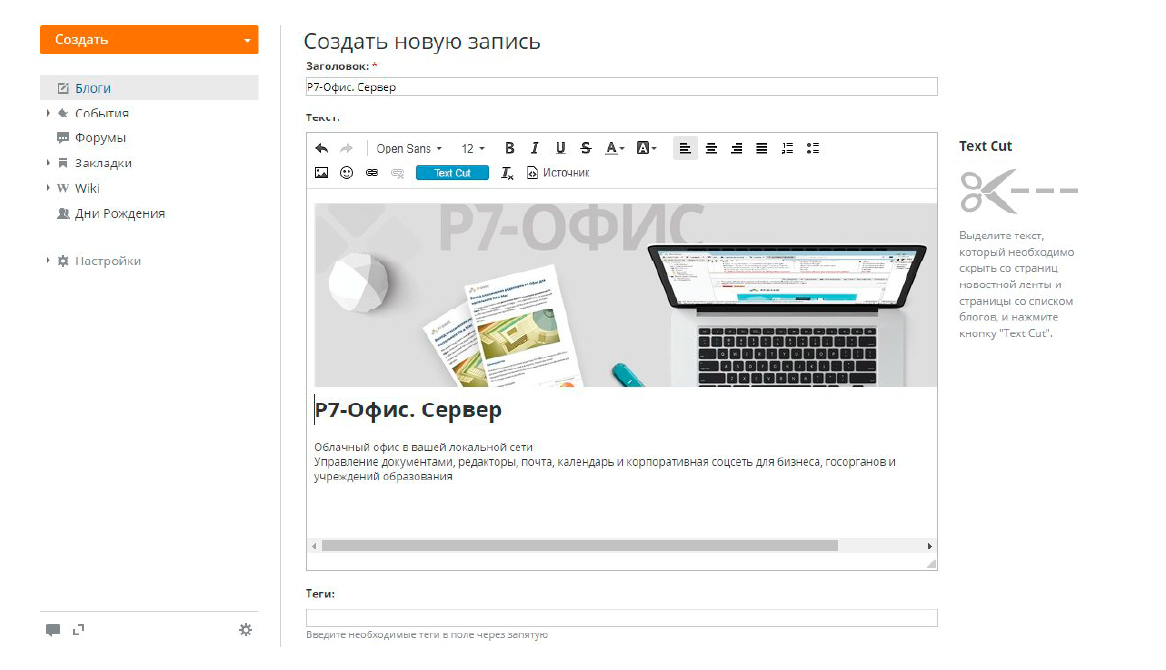Click the horizontal scrollbar thumb in editor
Screen dimensions: 1166x670
(x=580, y=546)
